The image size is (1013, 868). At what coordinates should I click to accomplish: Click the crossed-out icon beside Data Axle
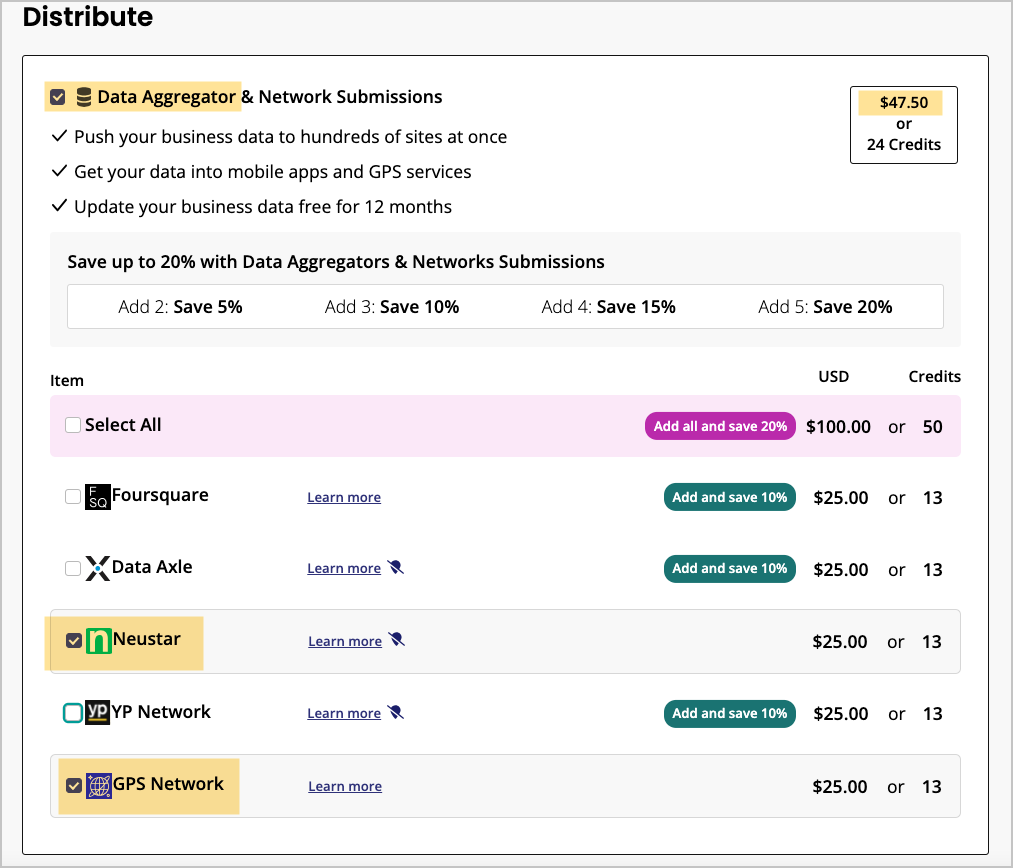pos(396,568)
